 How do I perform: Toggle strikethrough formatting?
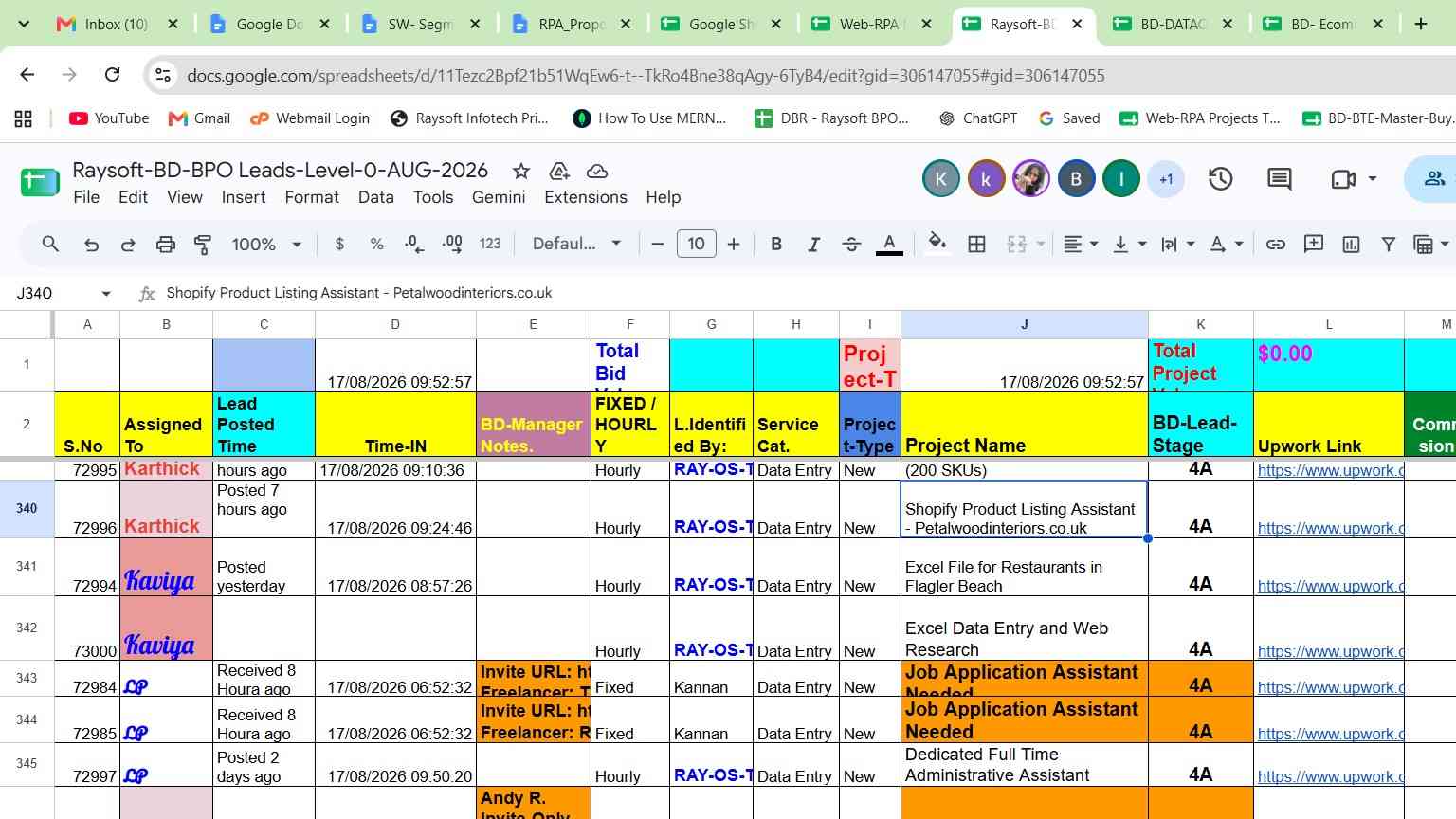[851, 245]
